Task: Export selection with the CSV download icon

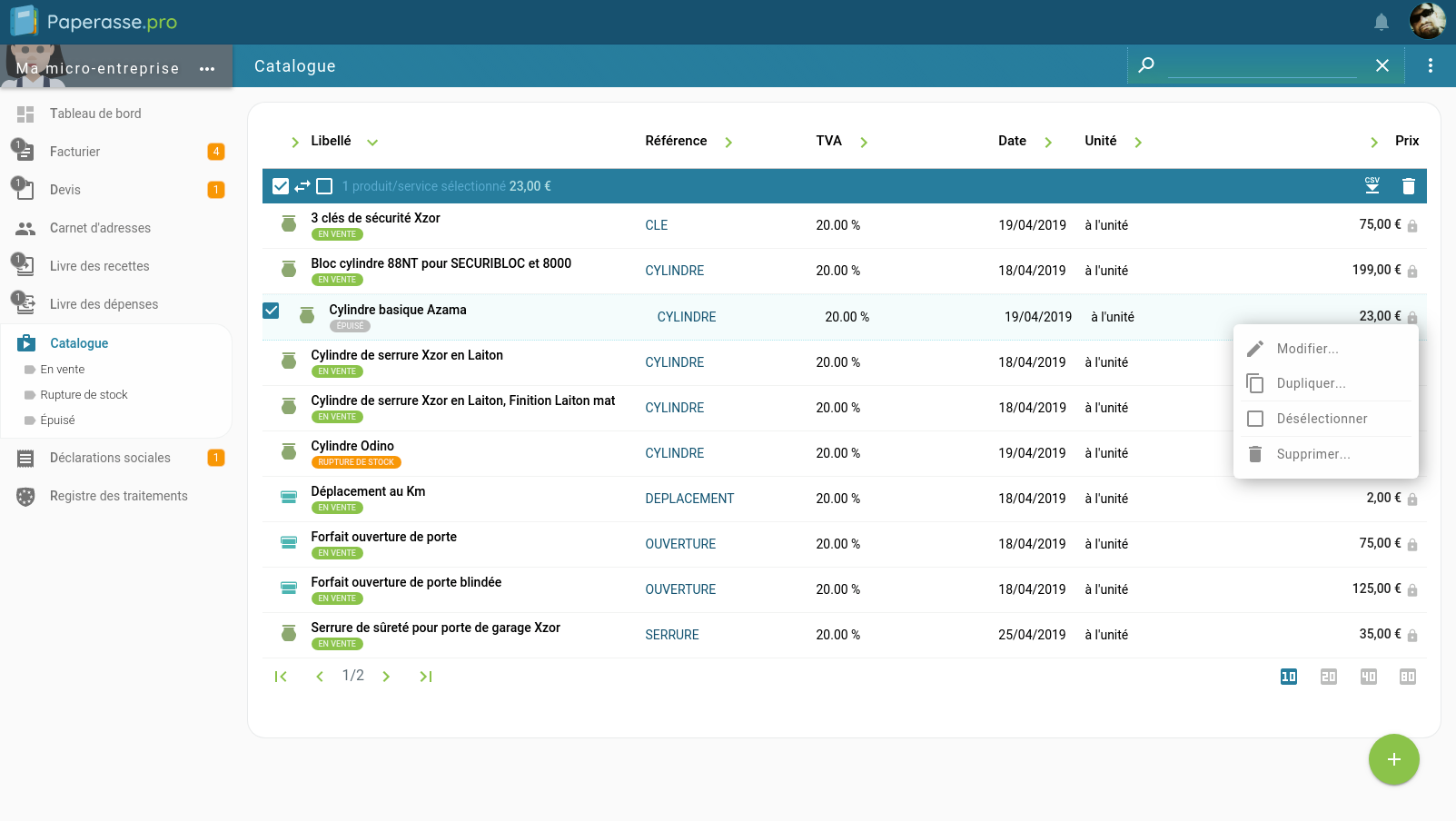Action: coord(1372,185)
